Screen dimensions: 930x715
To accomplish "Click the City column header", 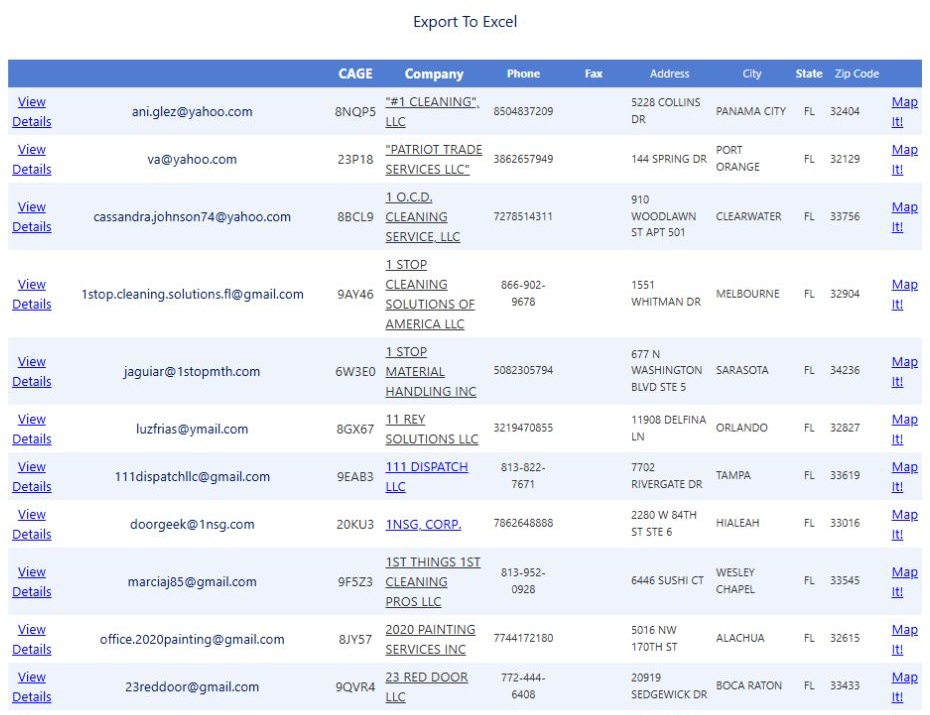I will pos(751,74).
